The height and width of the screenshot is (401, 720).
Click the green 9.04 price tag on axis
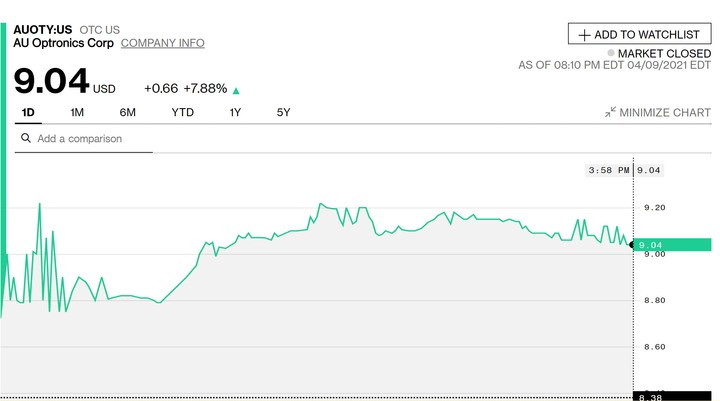[673, 245]
